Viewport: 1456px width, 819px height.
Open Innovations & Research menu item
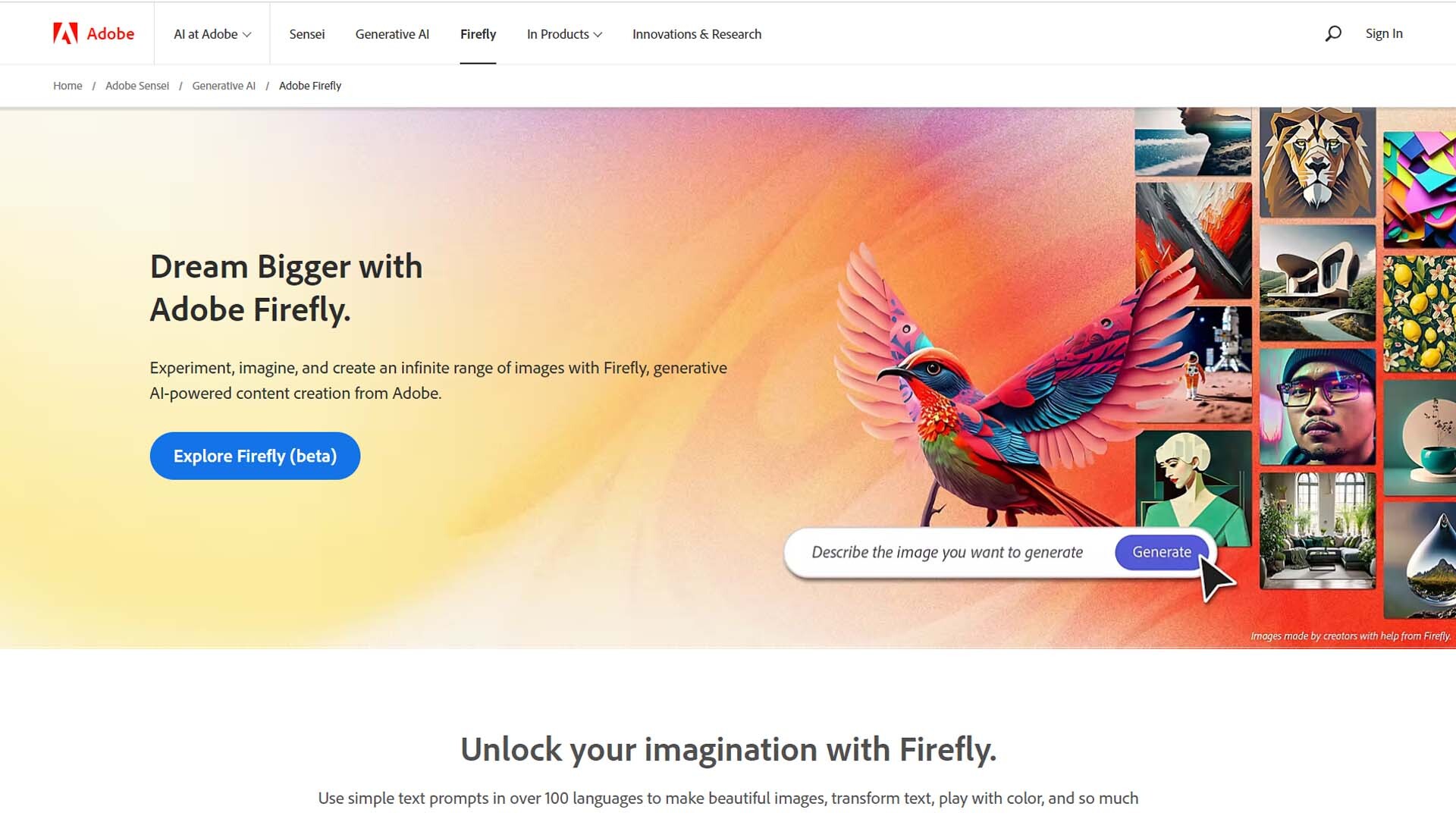point(697,34)
